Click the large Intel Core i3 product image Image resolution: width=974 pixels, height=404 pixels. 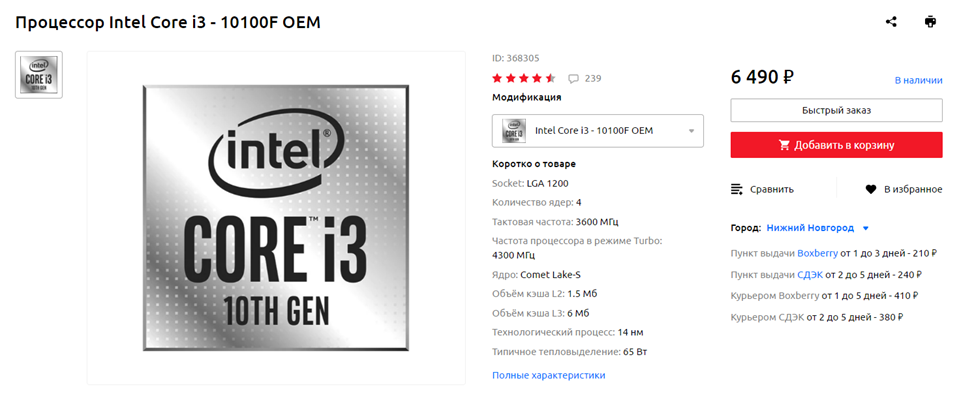pos(276,219)
